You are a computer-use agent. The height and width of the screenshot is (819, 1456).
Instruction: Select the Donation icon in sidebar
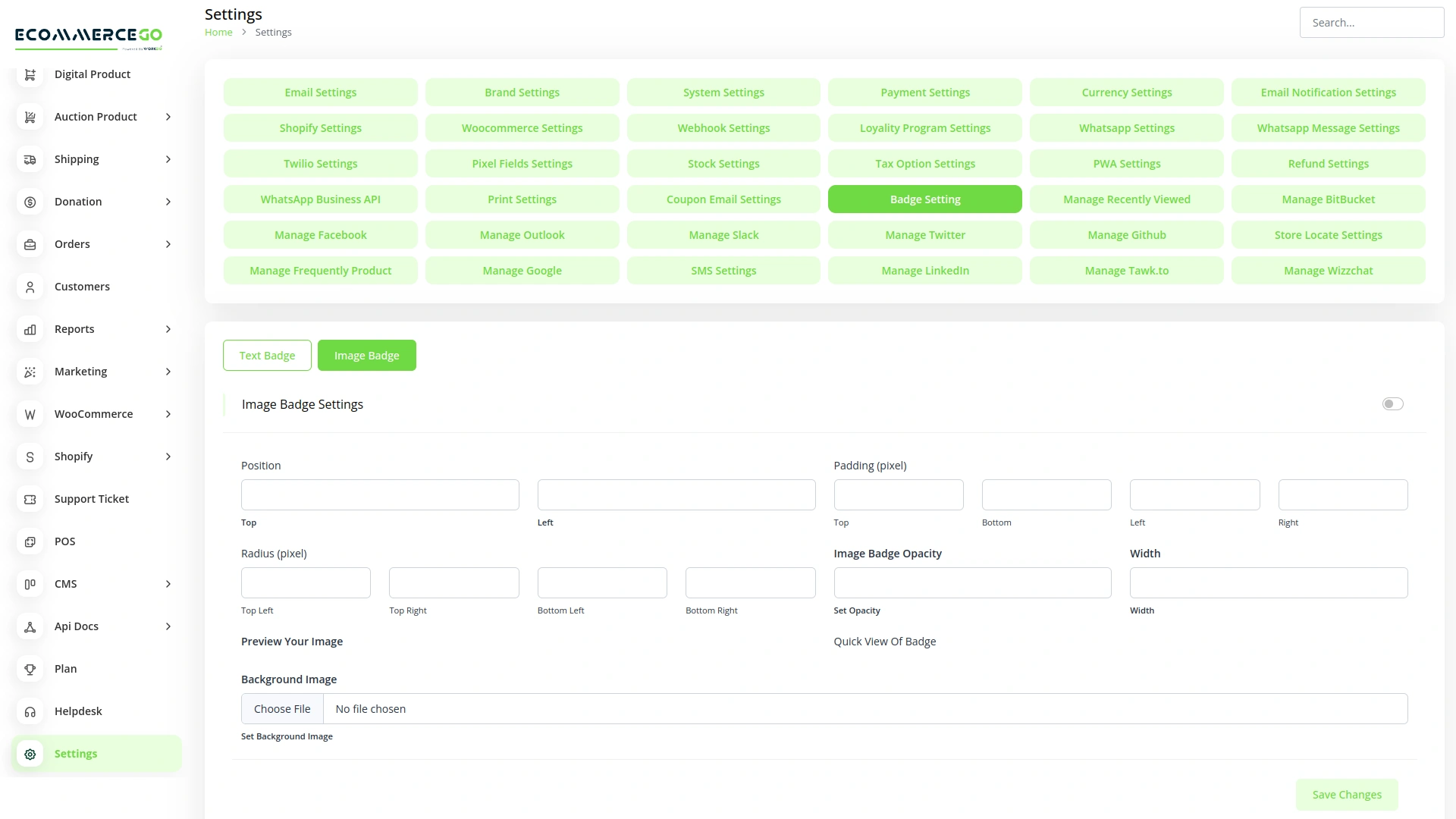click(x=30, y=202)
